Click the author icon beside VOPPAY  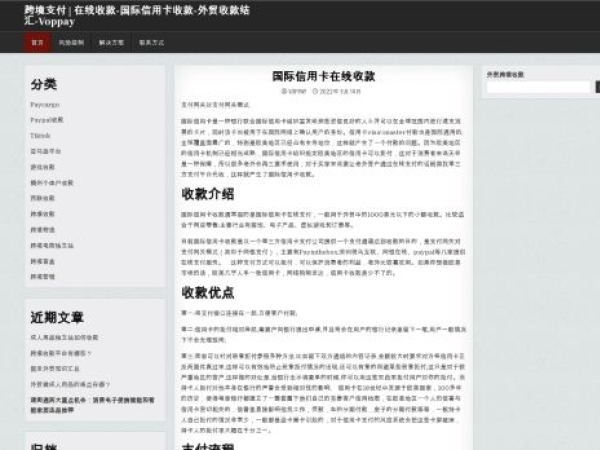coord(284,91)
